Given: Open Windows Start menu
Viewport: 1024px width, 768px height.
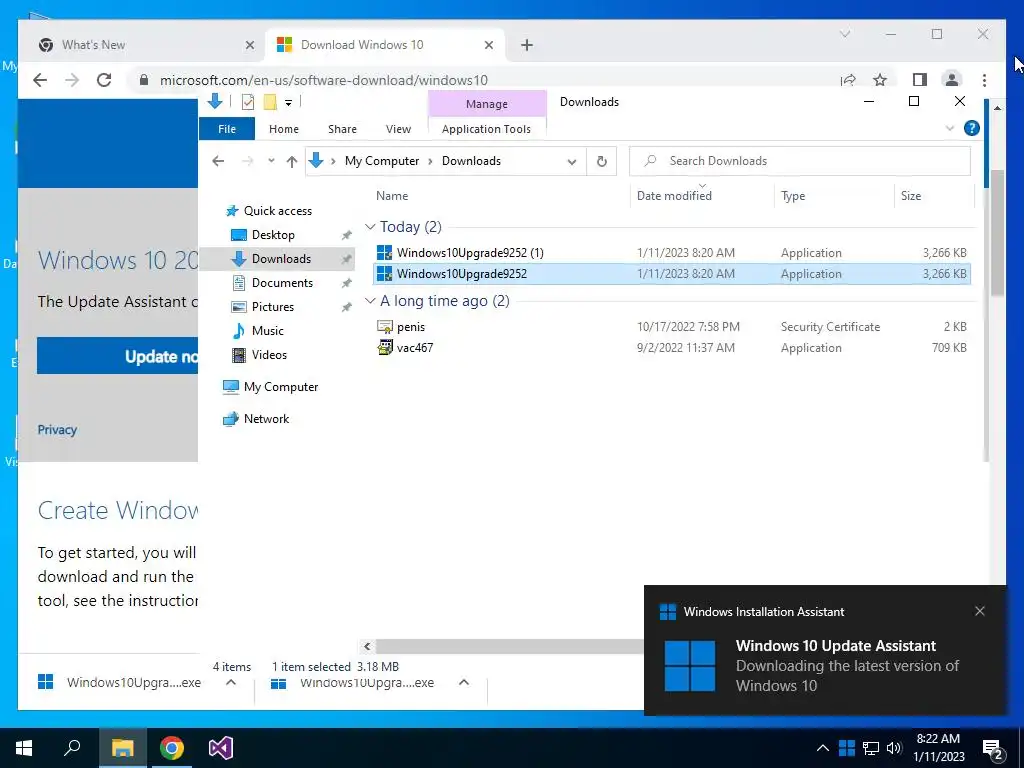Looking at the screenshot, I should pyautogui.click(x=24, y=748).
